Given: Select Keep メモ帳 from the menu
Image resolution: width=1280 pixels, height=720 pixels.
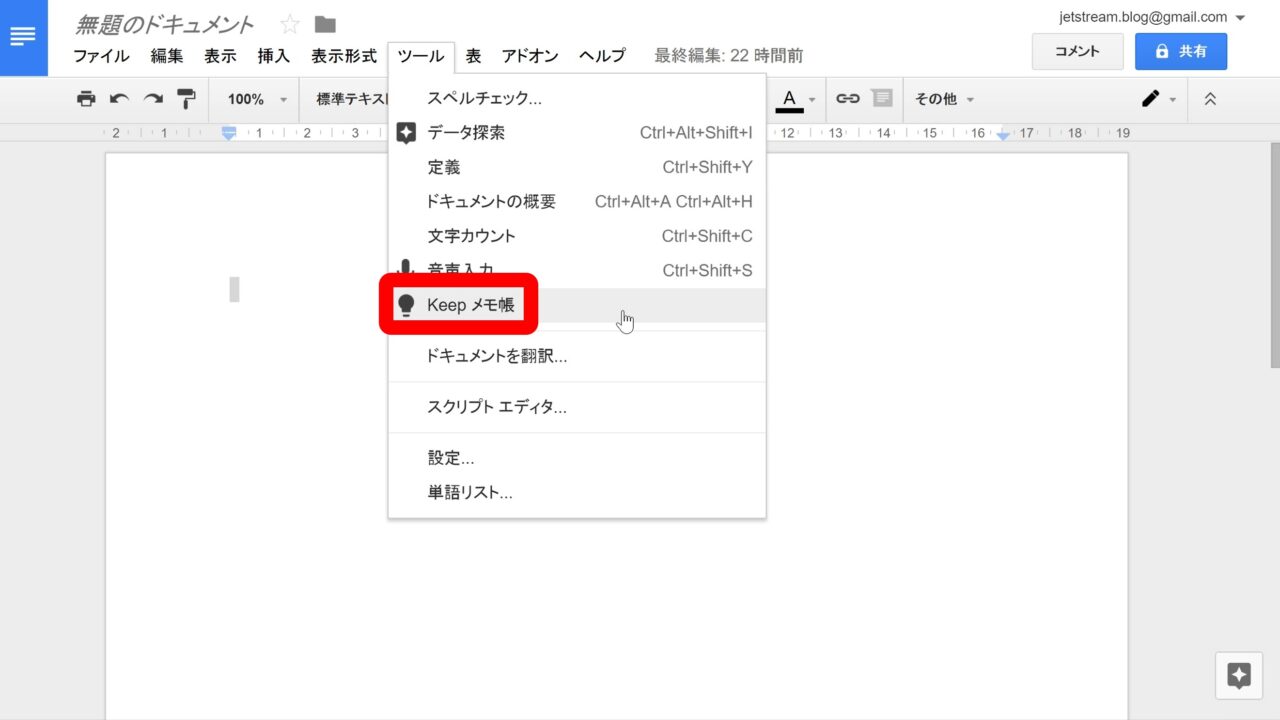Looking at the screenshot, I should point(470,305).
